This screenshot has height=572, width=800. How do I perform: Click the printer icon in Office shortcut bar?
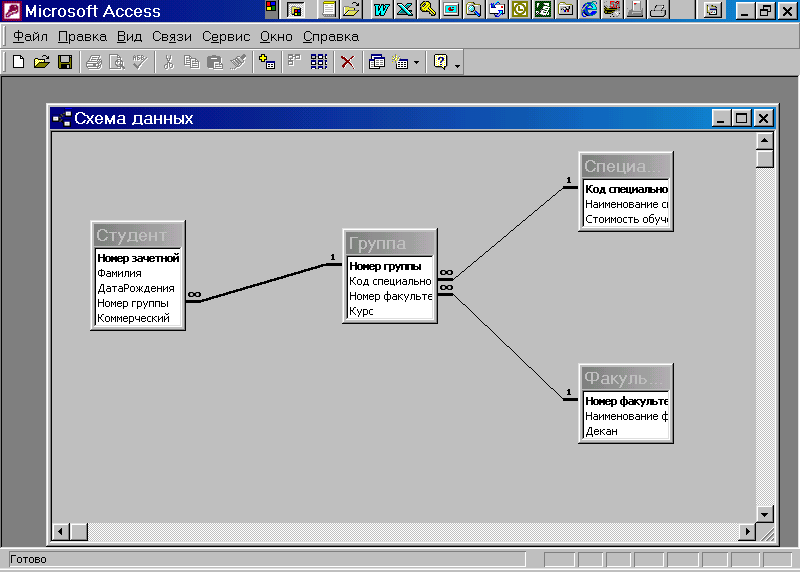pyautogui.click(x=658, y=10)
